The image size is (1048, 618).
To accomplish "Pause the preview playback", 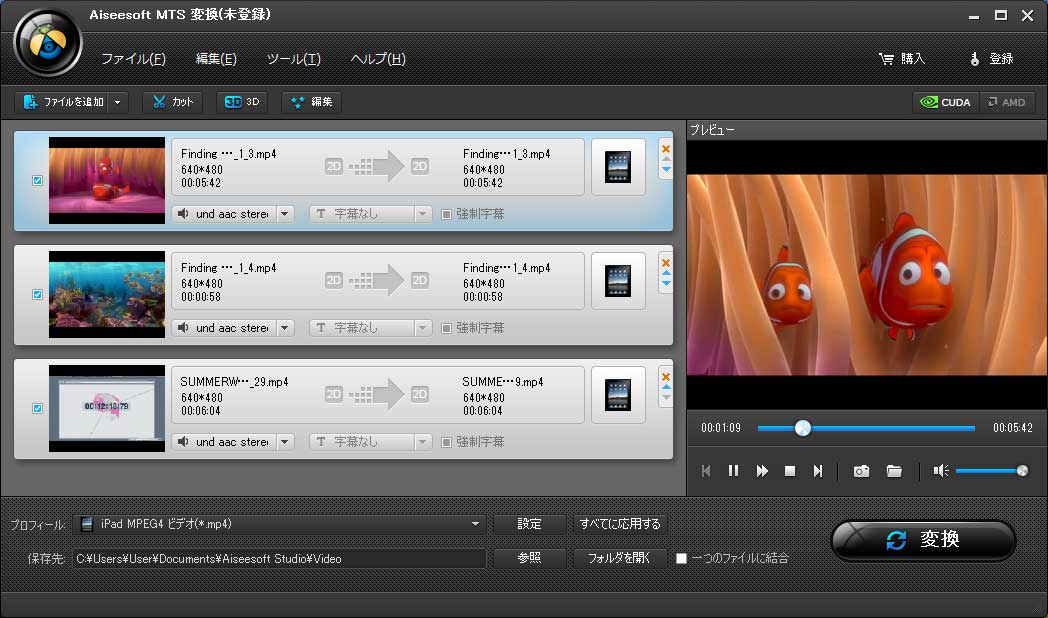I will tap(733, 471).
